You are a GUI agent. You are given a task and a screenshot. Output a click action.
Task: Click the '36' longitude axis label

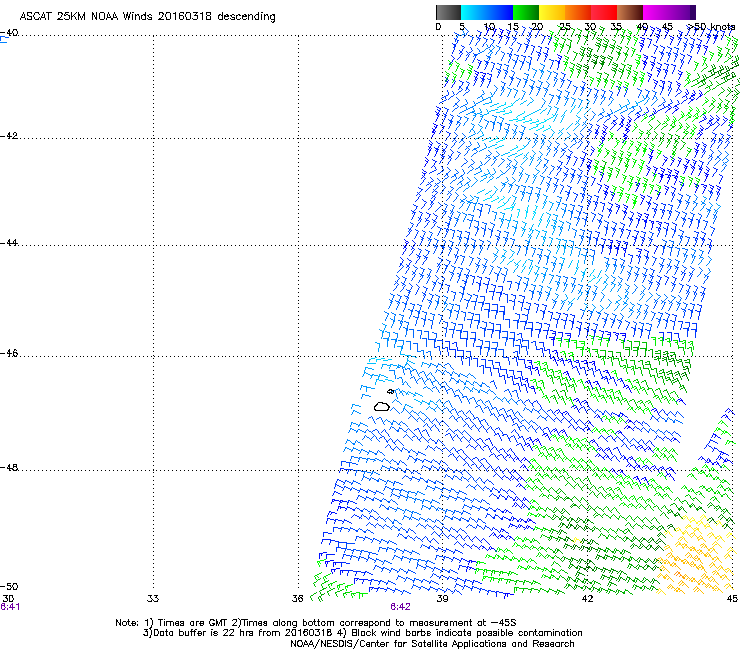(x=297, y=599)
